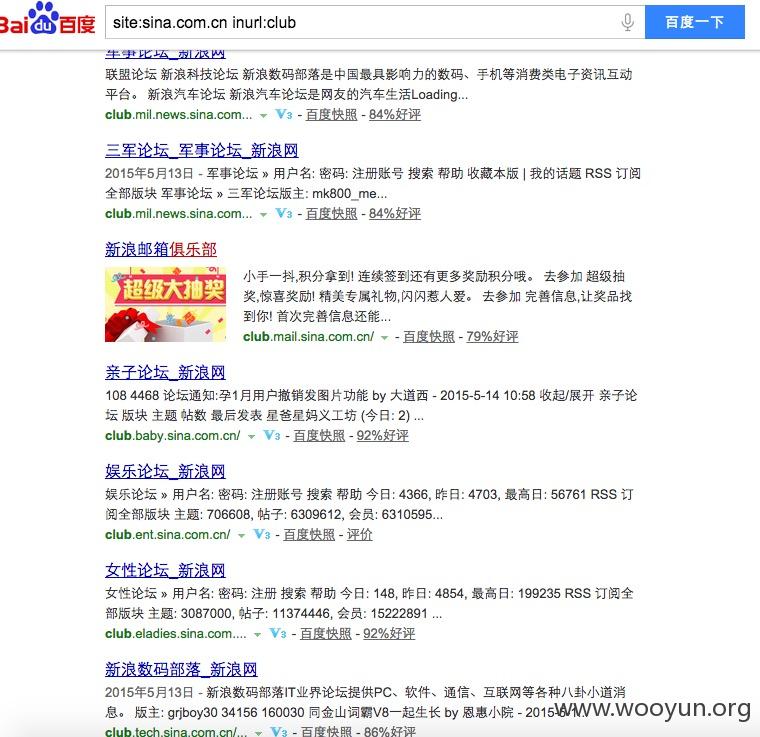
Task: Click the URL text under 三军论坛 result
Action: coord(179,214)
